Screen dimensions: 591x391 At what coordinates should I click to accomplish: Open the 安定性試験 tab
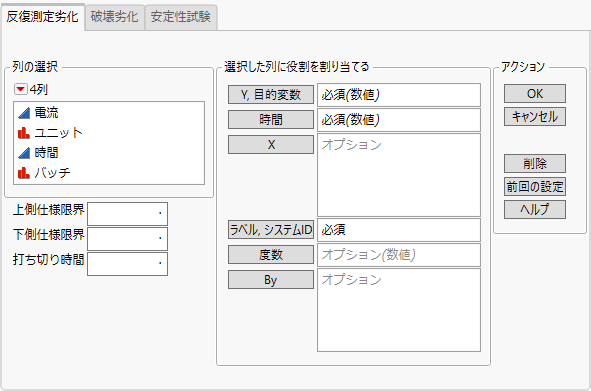tap(181, 17)
